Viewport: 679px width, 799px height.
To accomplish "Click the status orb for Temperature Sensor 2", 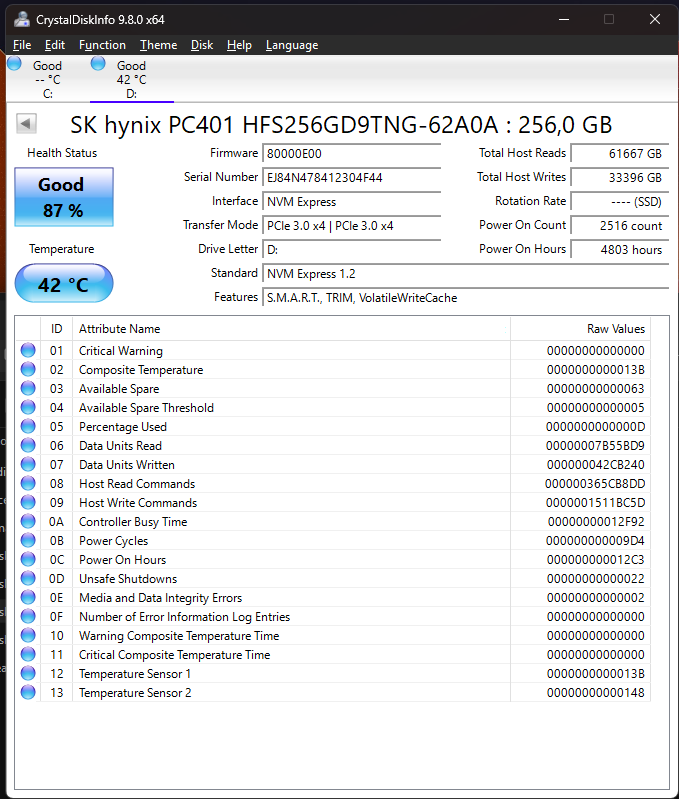I will 28,692.
